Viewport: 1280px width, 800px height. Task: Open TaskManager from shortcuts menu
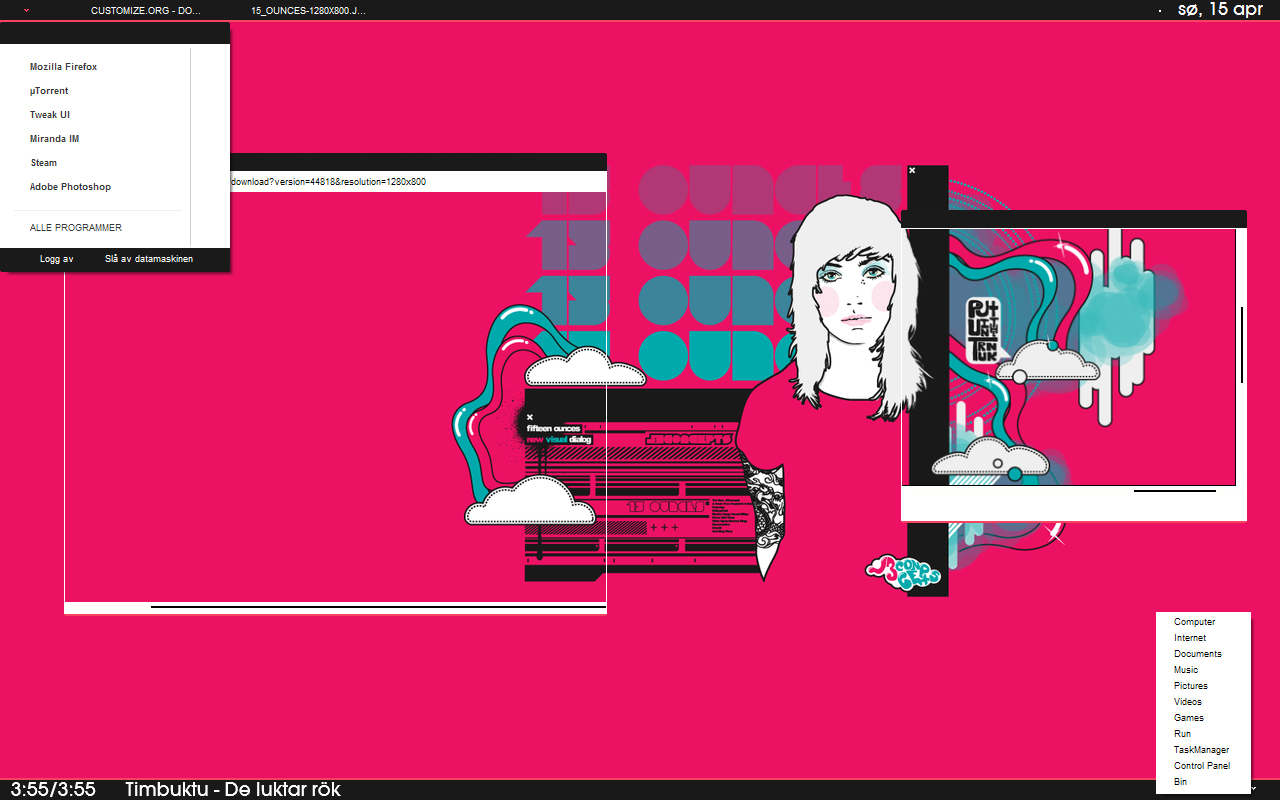(x=1202, y=750)
